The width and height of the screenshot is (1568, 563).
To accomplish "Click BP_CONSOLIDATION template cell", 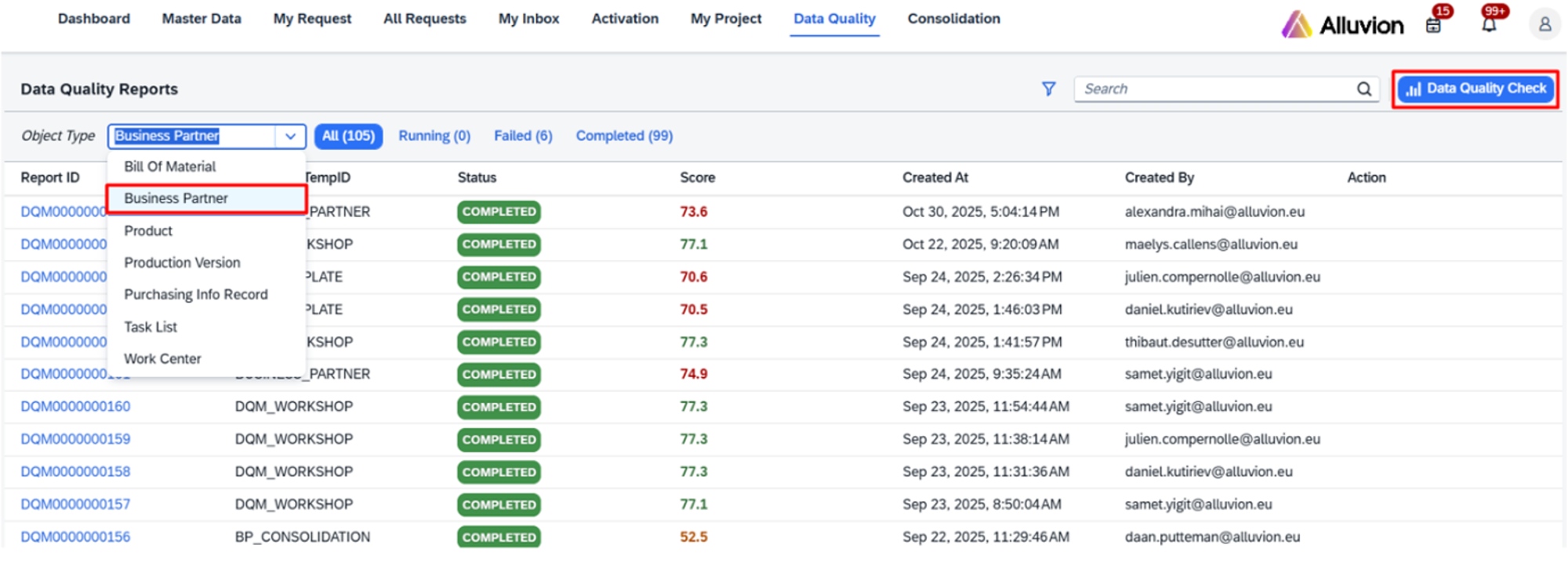I will tap(303, 537).
